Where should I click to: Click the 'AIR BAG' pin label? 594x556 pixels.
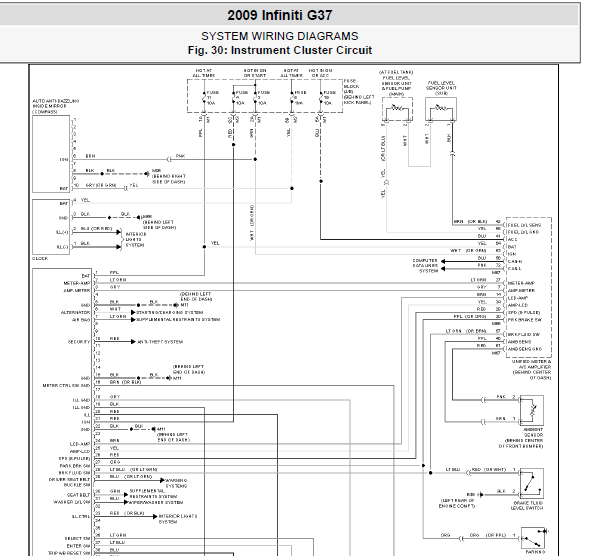coord(81,320)
